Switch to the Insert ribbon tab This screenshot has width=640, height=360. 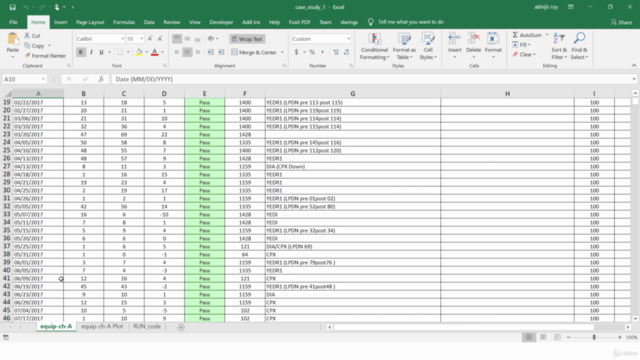(60, 22)
